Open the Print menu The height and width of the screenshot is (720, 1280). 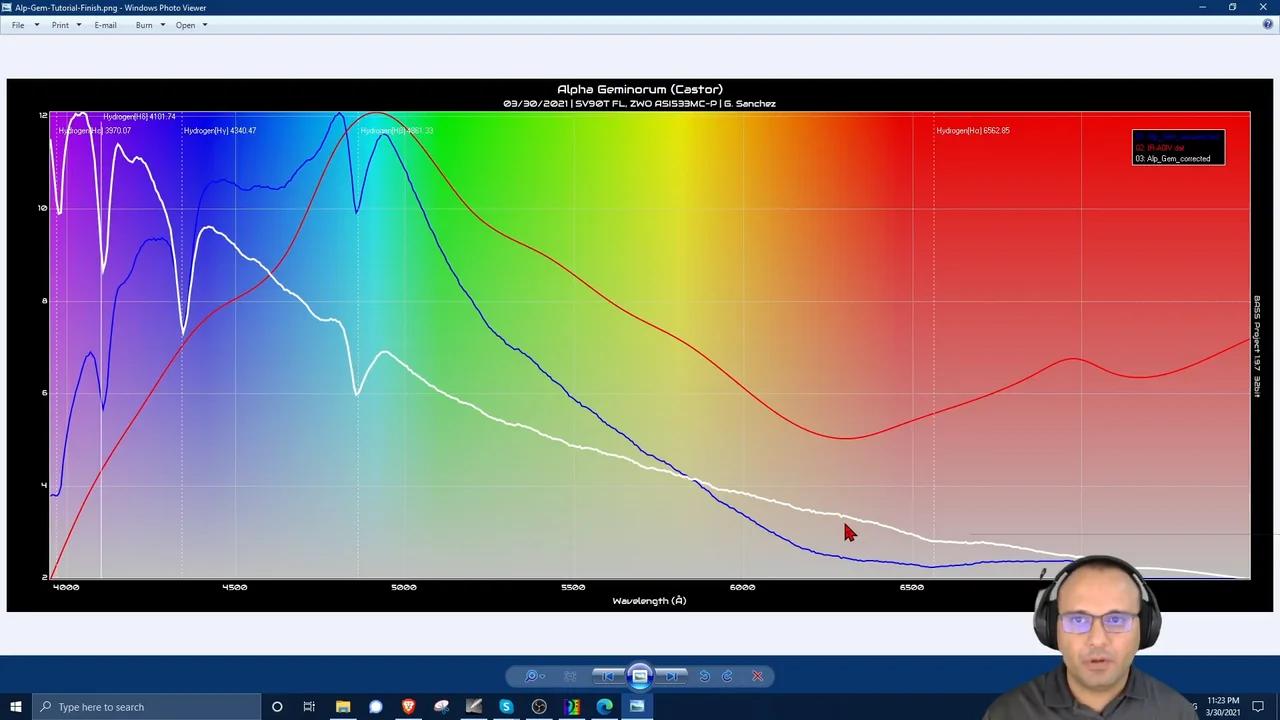point(62,25)
